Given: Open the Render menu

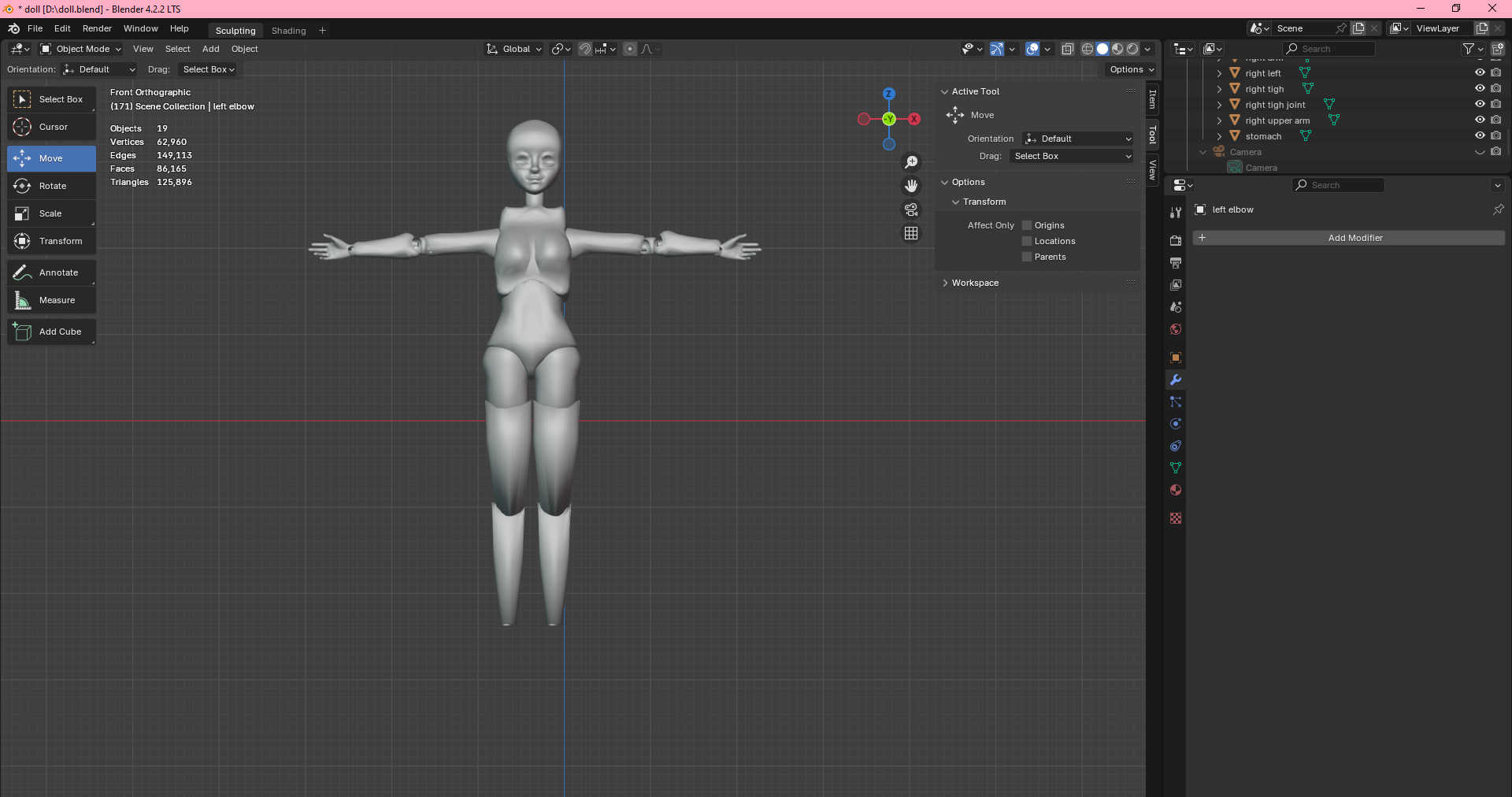Looking at the screenshot, I should tap(97, 28).
